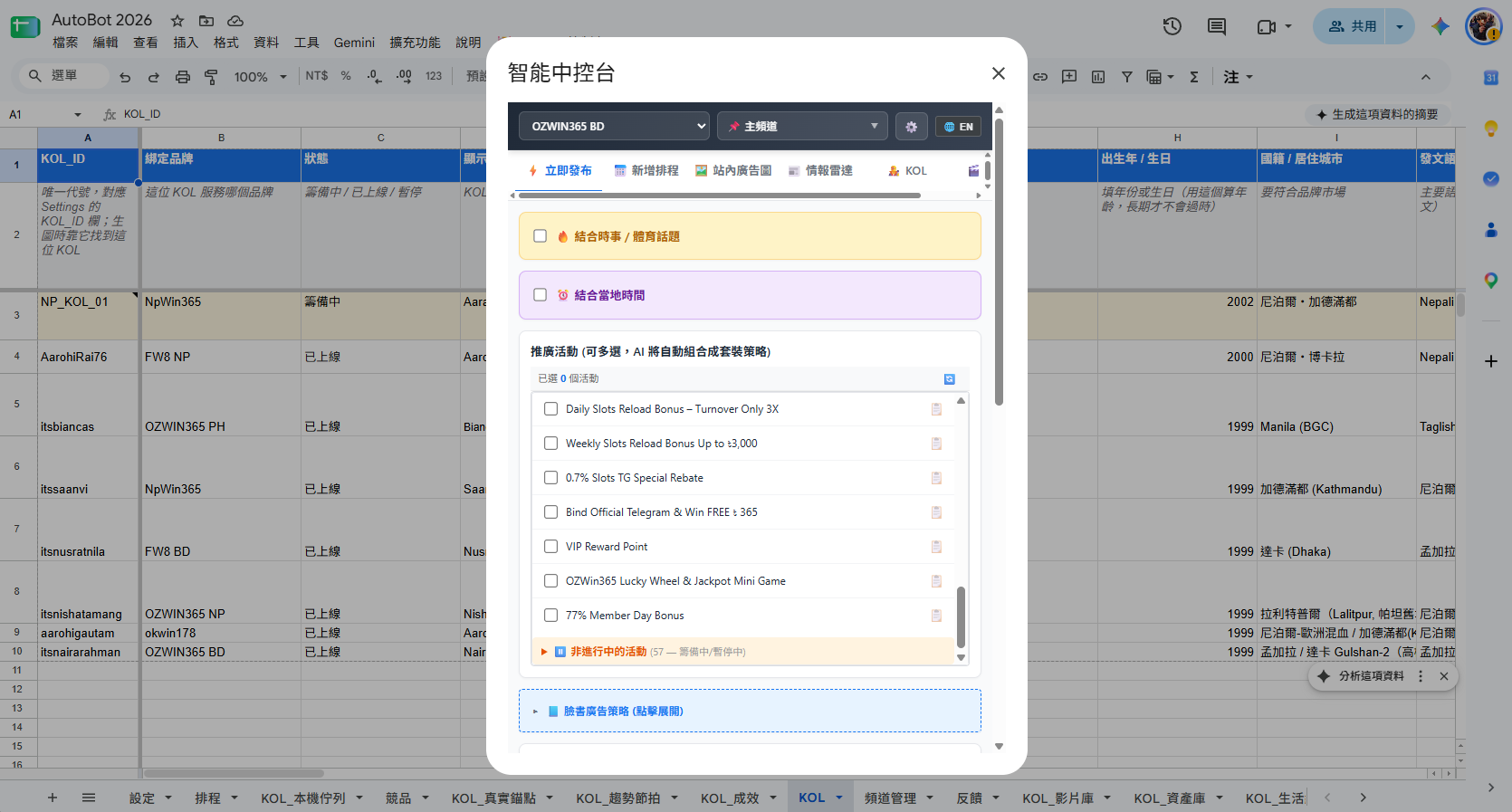Open Google Calendar in the side panel
The image size is (1512, 812).
pyautogui.click(x=1490, y=78)
